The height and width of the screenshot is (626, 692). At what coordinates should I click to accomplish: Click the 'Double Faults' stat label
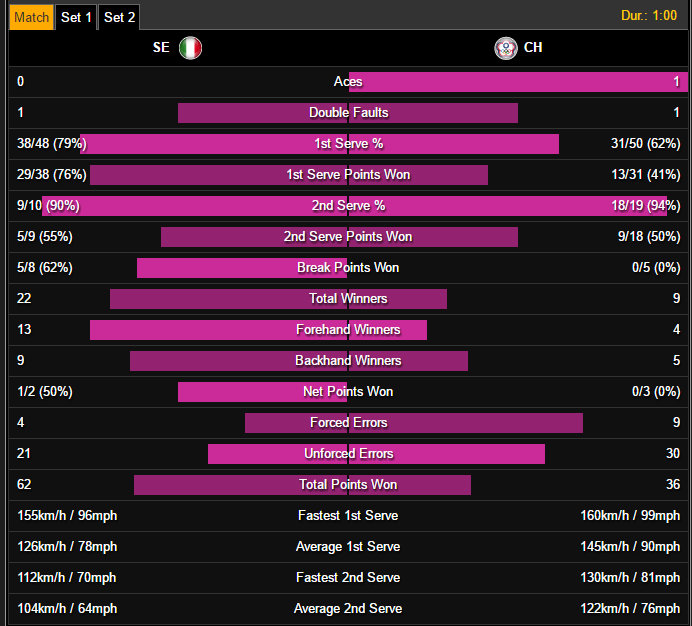(349, 113)
